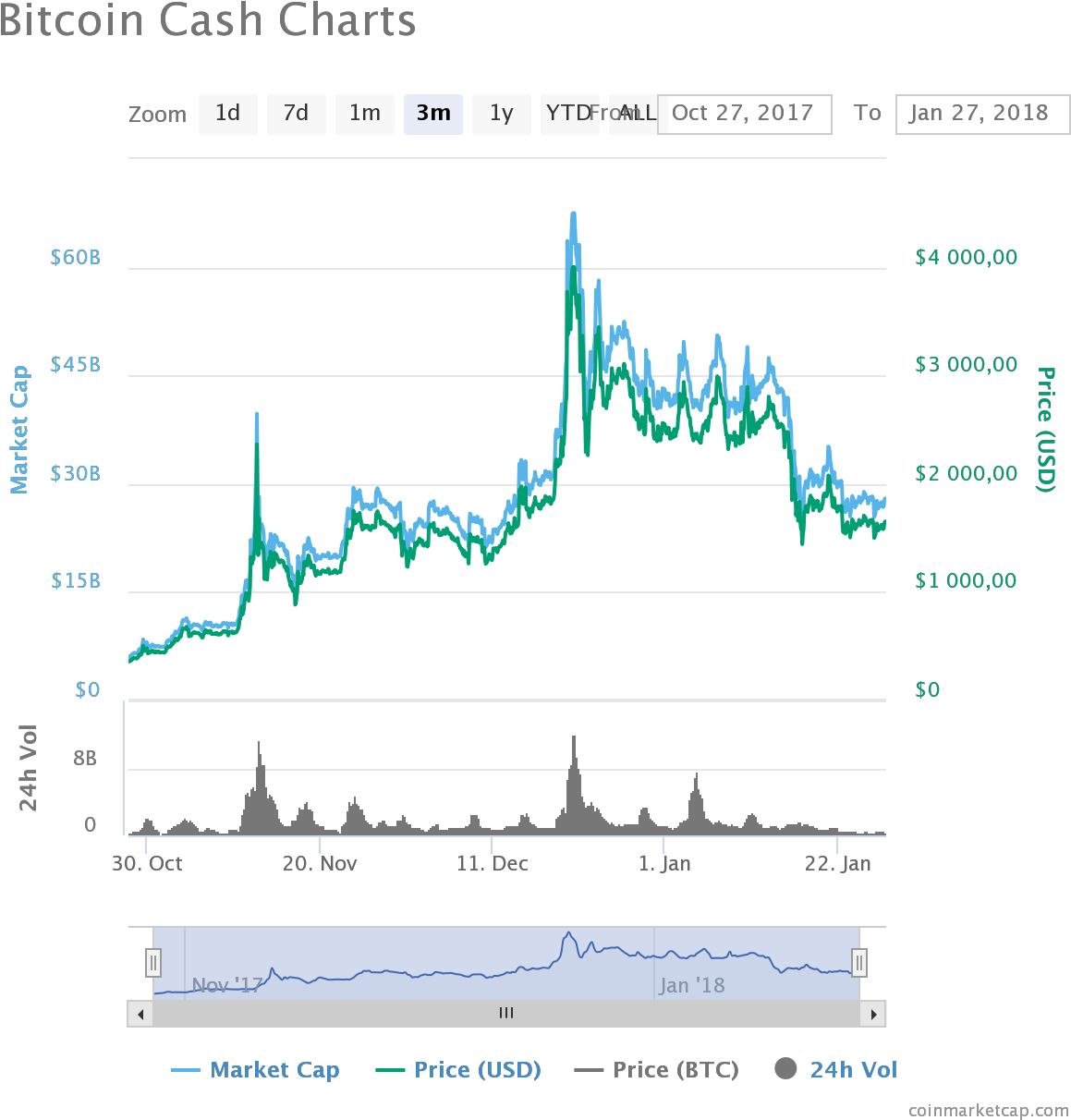Click the left navigator range handle
This screenshot has height=1120, width=1071.
click(153, 962)
